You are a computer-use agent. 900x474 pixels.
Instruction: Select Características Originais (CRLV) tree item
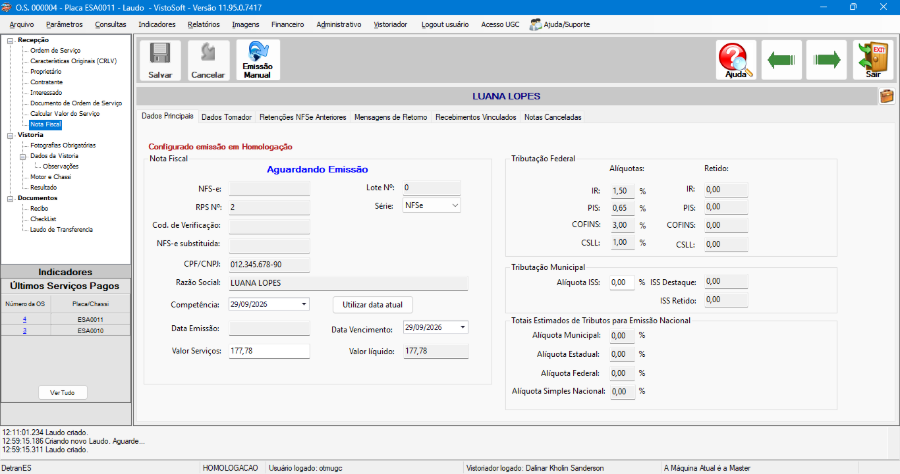point(73,61)
